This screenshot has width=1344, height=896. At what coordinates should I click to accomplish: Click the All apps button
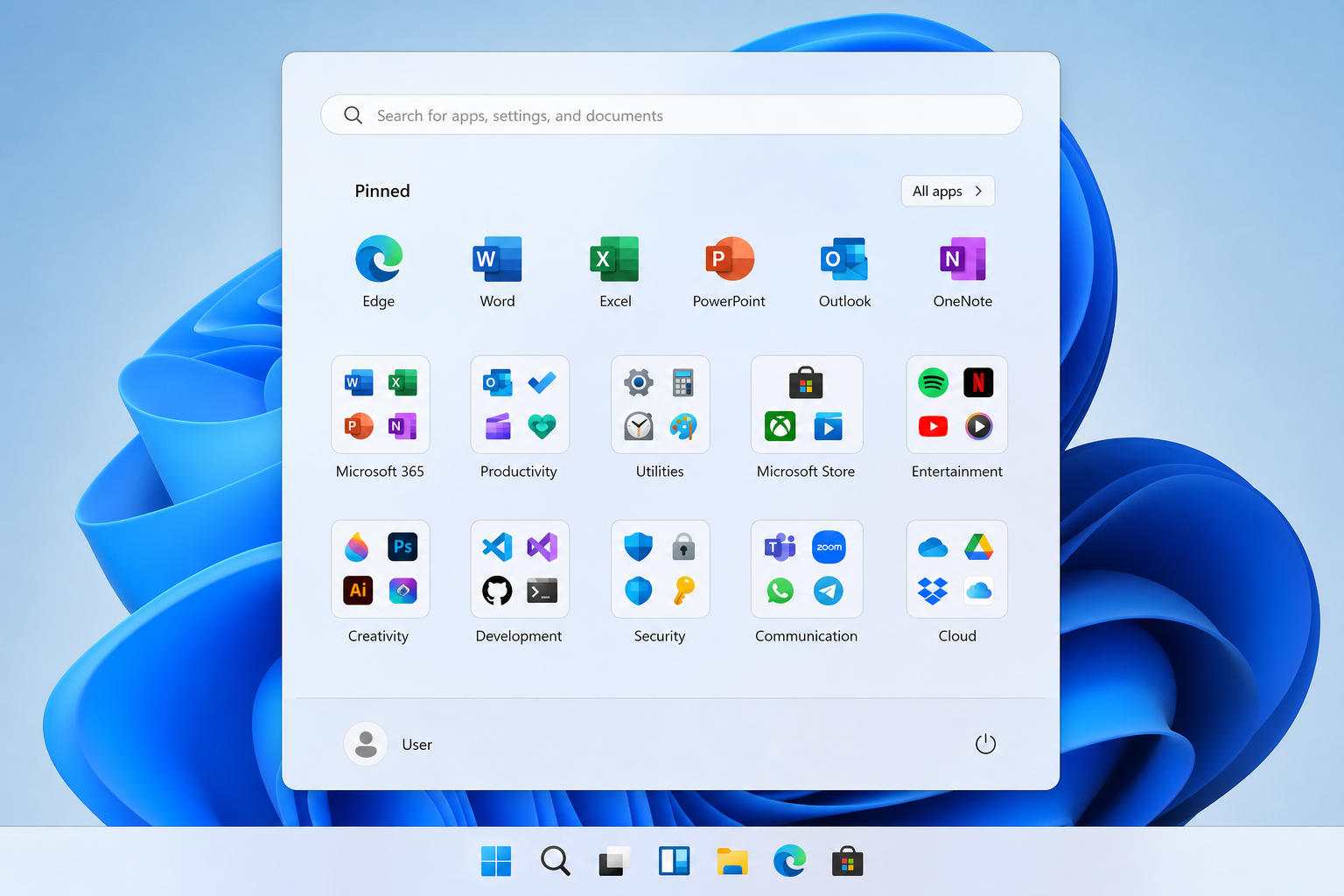click(x=948, y=191)
